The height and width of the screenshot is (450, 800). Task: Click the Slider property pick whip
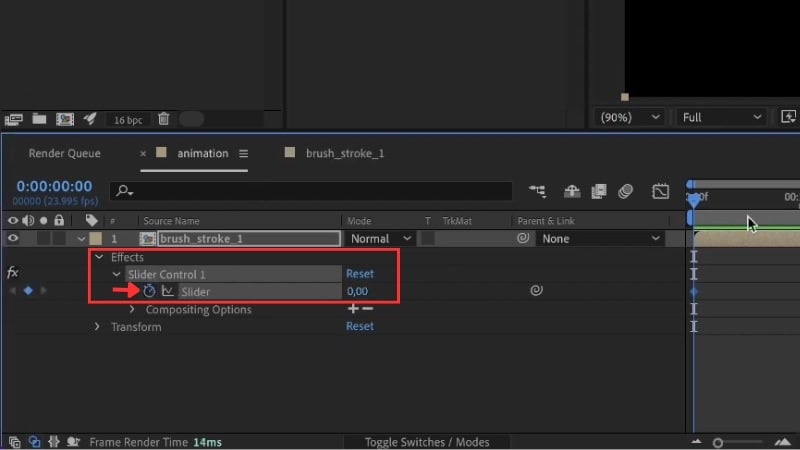[536, 290]
